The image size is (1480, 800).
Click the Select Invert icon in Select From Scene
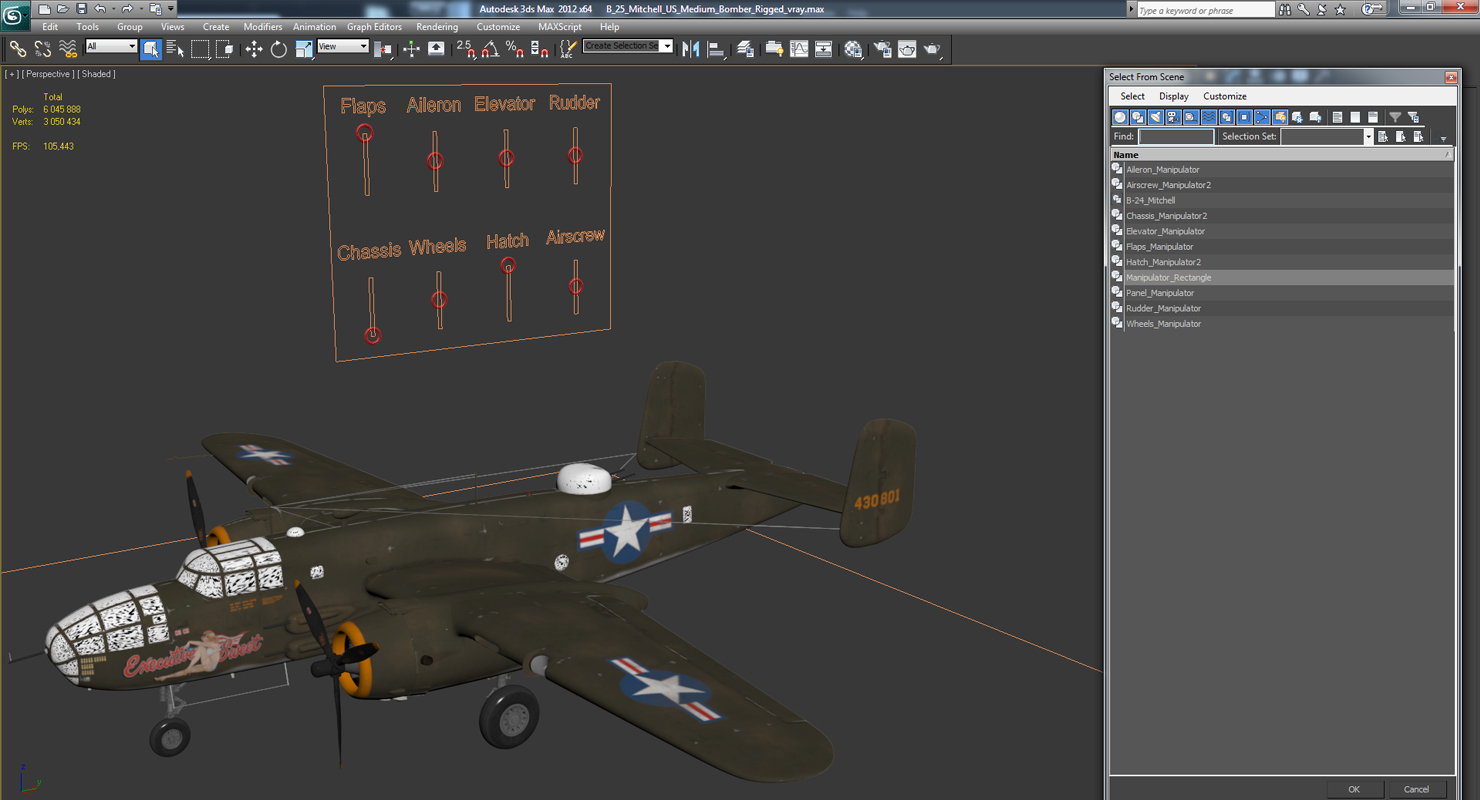pyautogui.click(x=1418, y=136)
